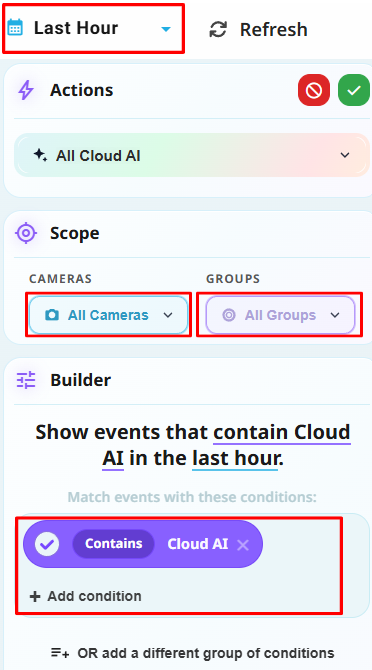Screen dimensions: 372x670
Task: Click the lightning bolt Actions icon
Action: pyautogui.click(x=26, y=91)
